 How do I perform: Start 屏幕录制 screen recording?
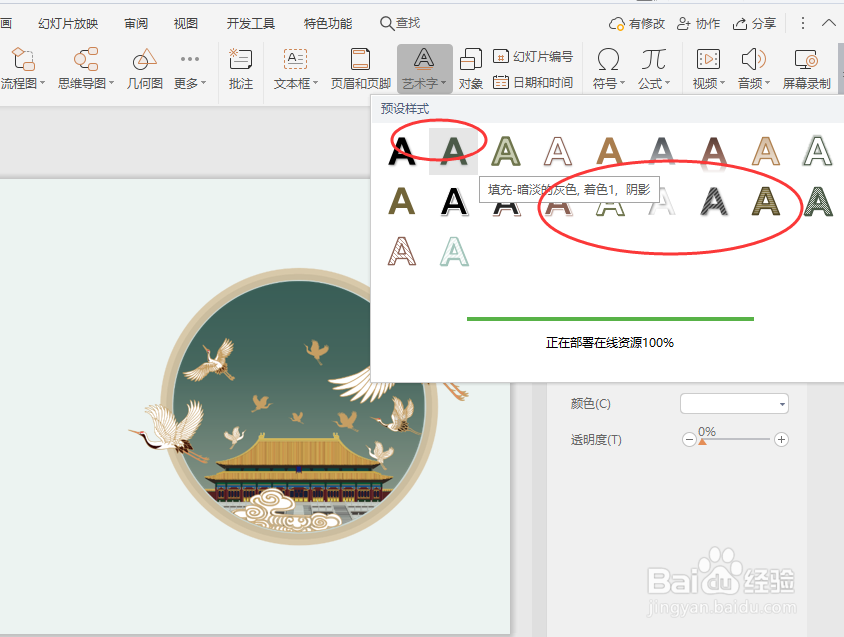click(806, 68)
